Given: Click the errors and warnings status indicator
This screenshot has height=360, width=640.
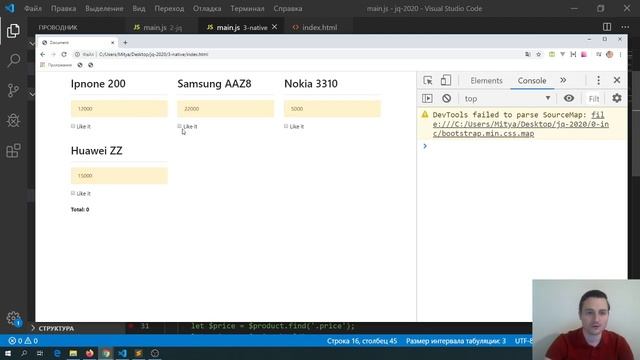Looking at the screenshot, I should point(23,341).
